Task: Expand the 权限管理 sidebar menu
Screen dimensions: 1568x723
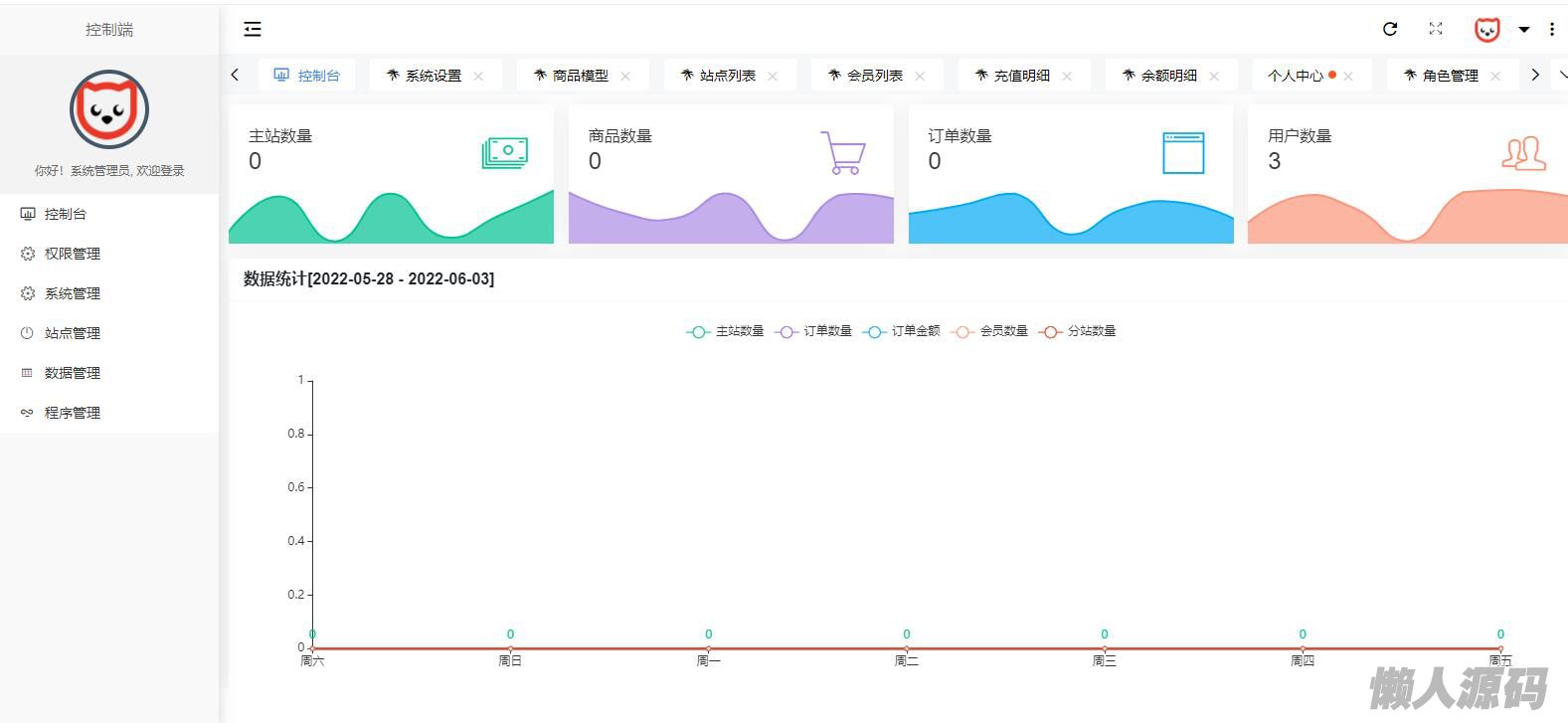Action: point(73,254)
